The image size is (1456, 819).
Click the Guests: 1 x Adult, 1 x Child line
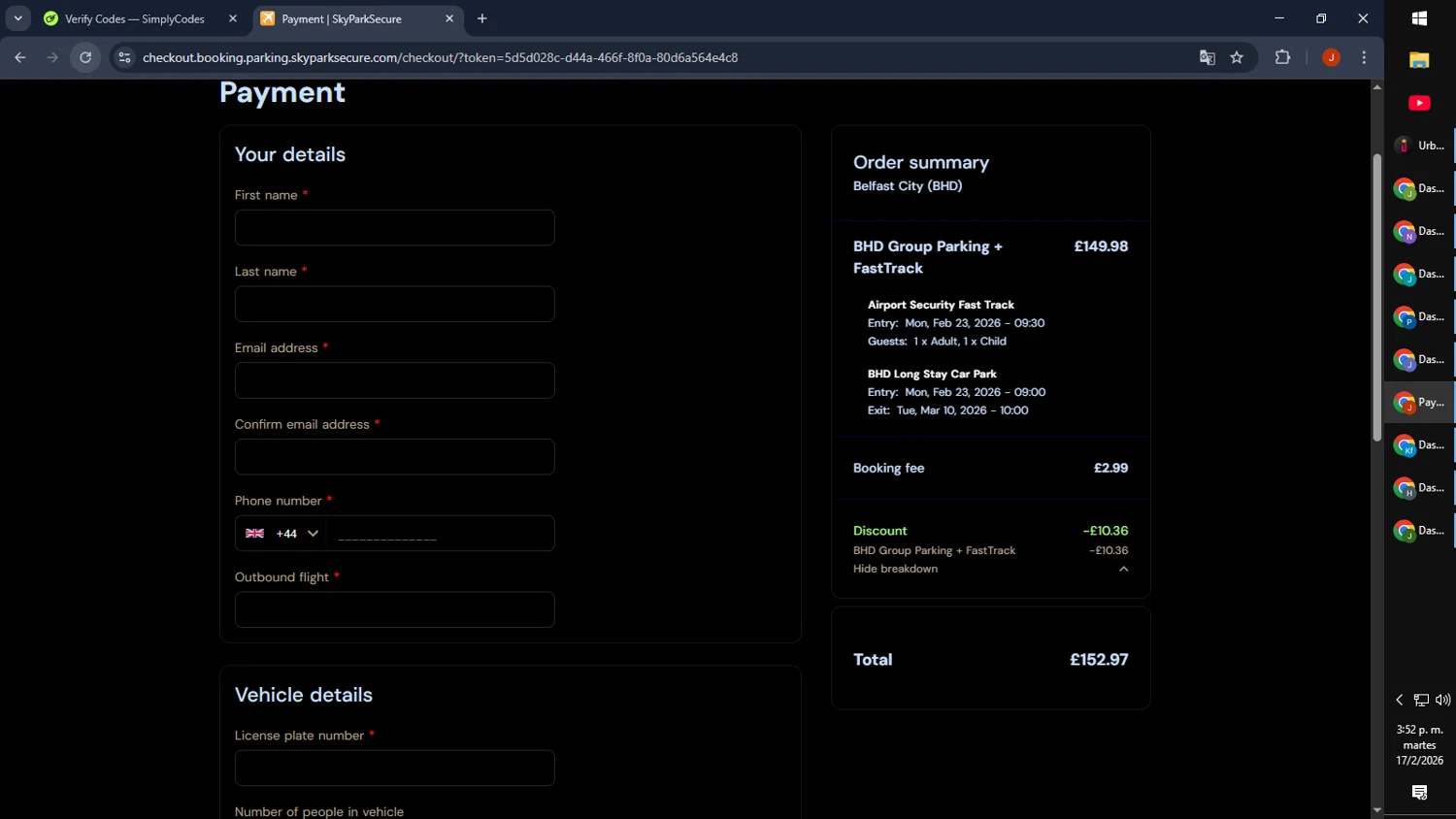937,342
